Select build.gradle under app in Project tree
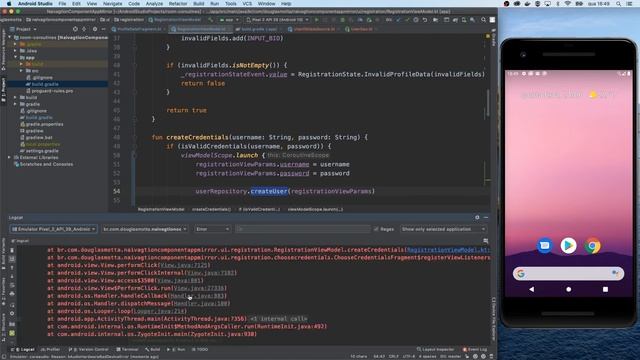The height and width of the screenshot is (360, 640). (x=45, y=84)
